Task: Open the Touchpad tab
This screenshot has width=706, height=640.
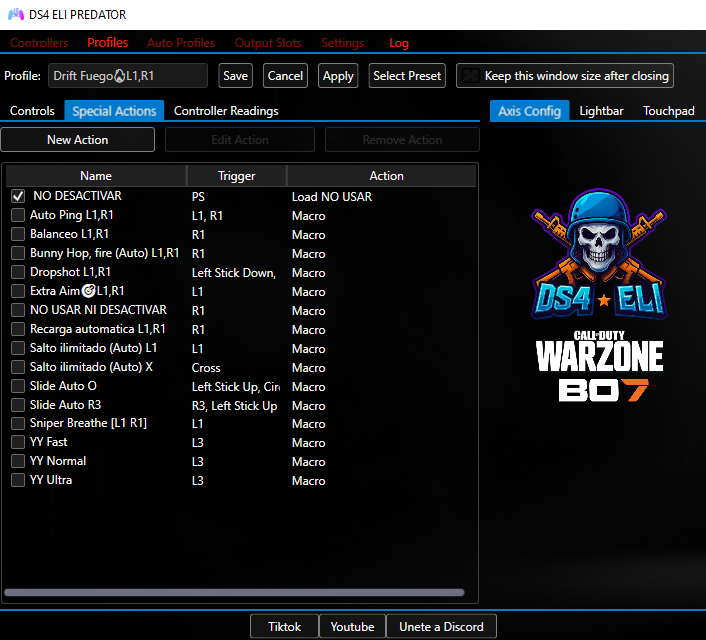Action: click(669, 111)
